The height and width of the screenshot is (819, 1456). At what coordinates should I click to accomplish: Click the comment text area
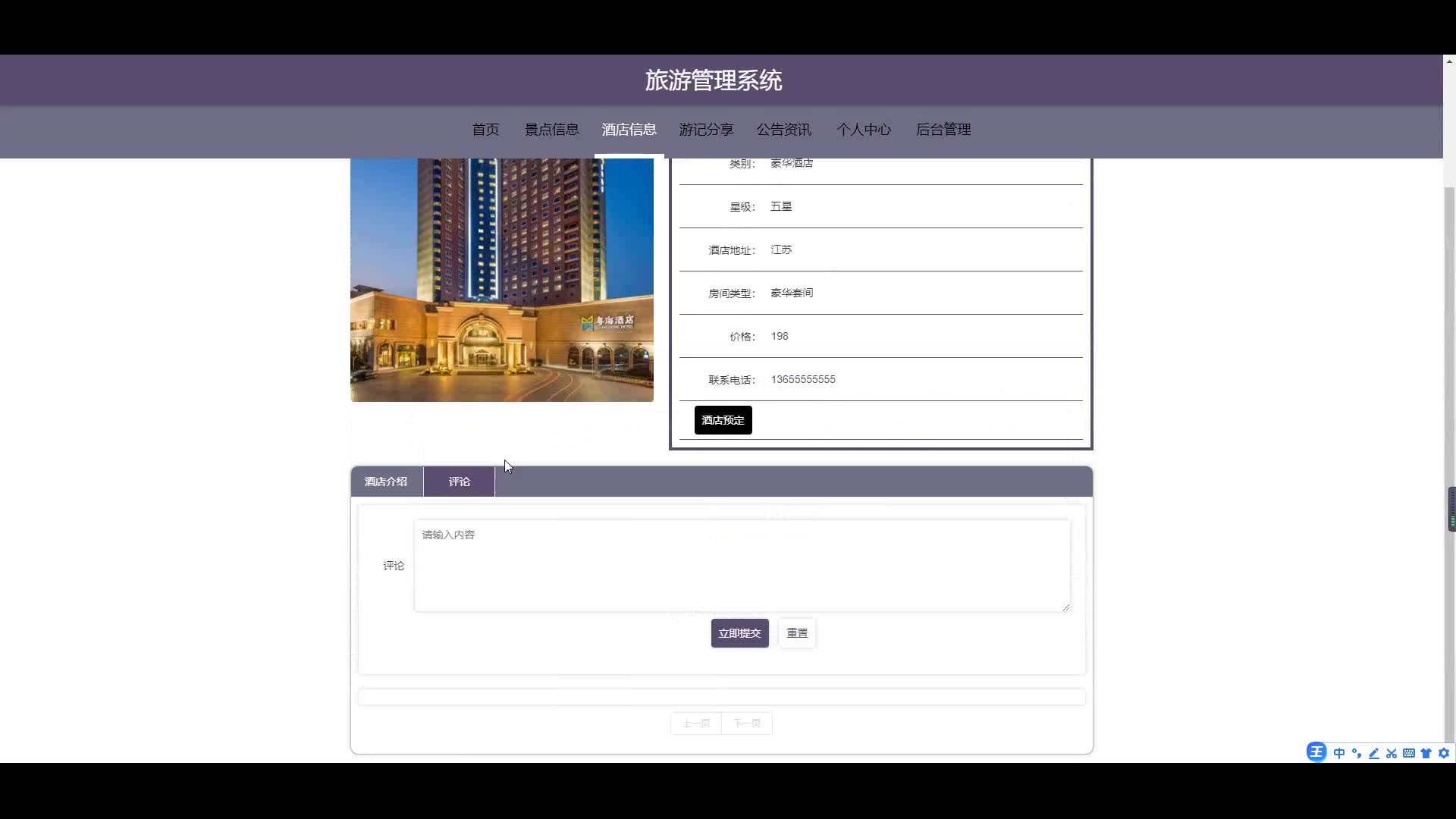[x=742, y=566]
